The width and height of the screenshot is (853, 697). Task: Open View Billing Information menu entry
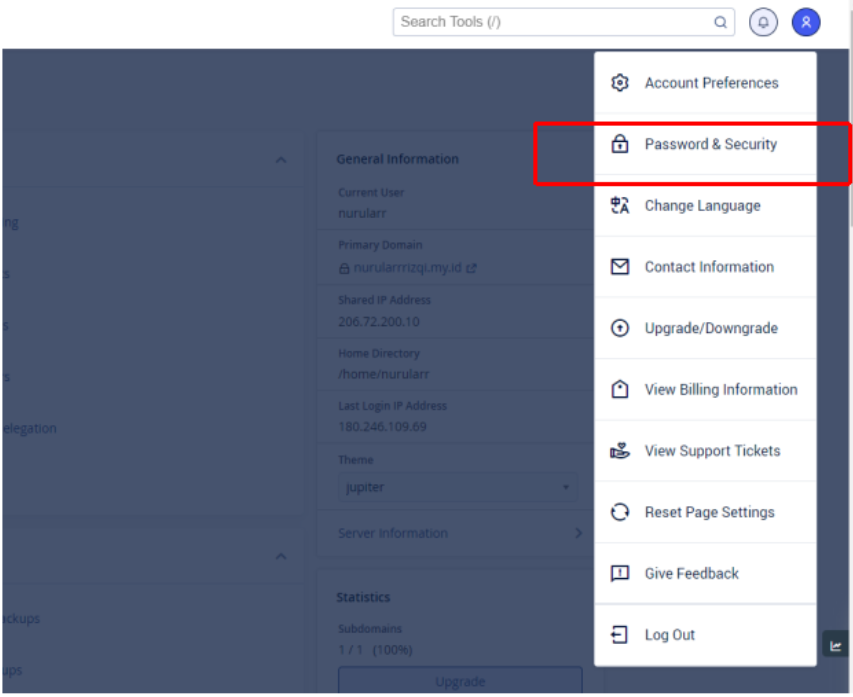tap(705, 390)
